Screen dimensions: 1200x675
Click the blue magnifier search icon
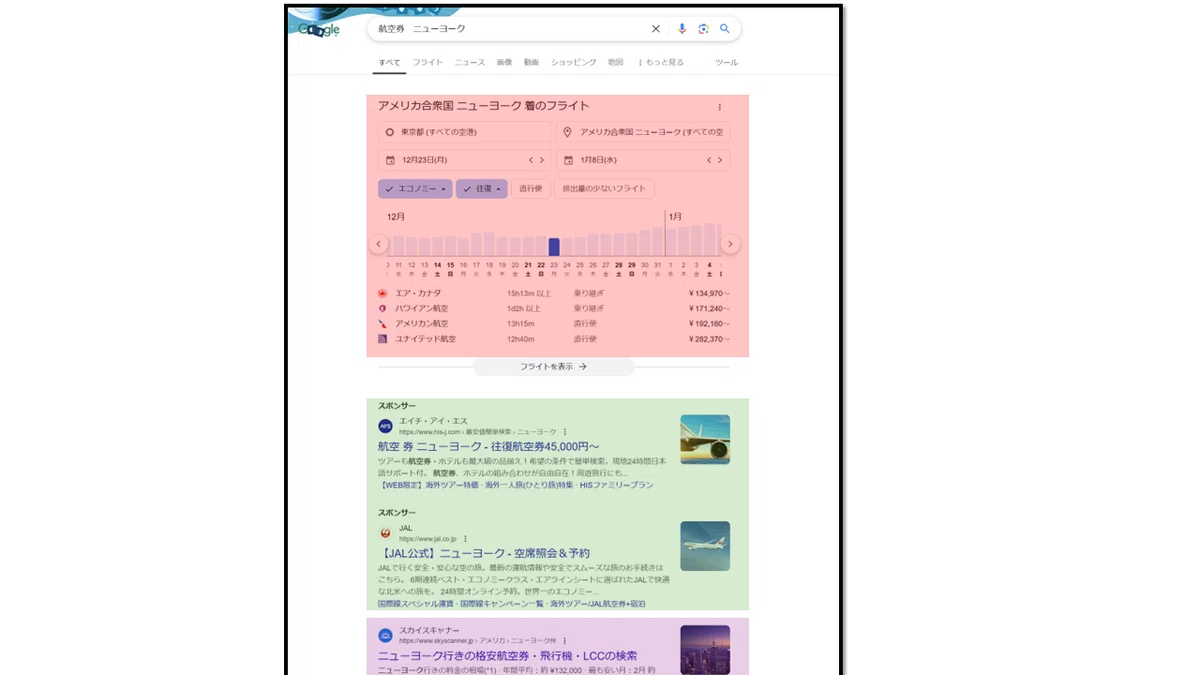point(725,29)
